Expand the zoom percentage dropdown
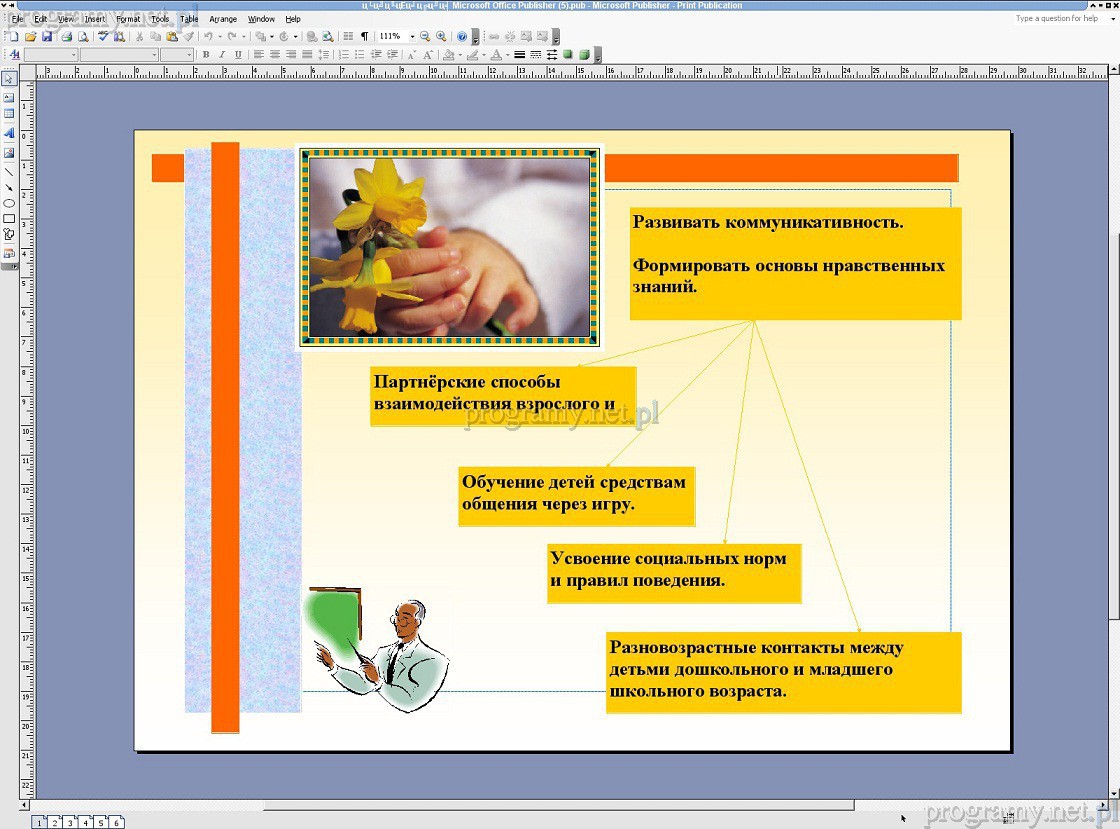The width and height of the screenshot is (1120, 829). tap(409, 36)
